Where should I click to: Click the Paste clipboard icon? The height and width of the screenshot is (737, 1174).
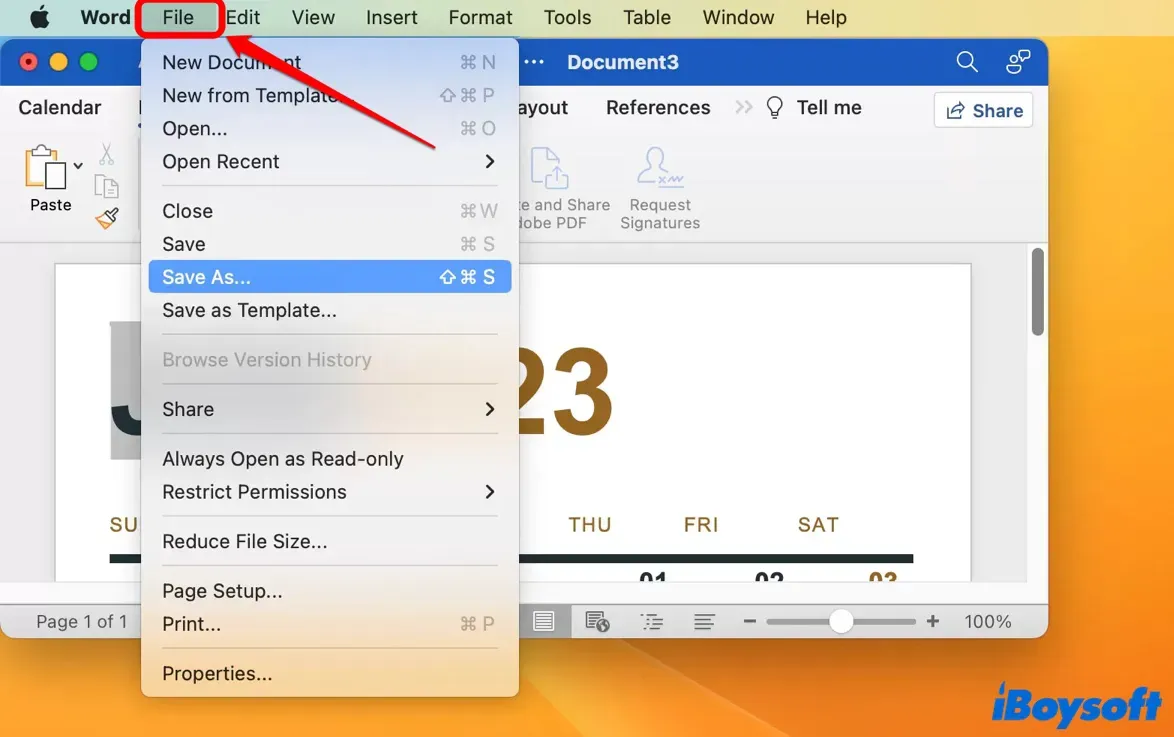click(45, 166)
